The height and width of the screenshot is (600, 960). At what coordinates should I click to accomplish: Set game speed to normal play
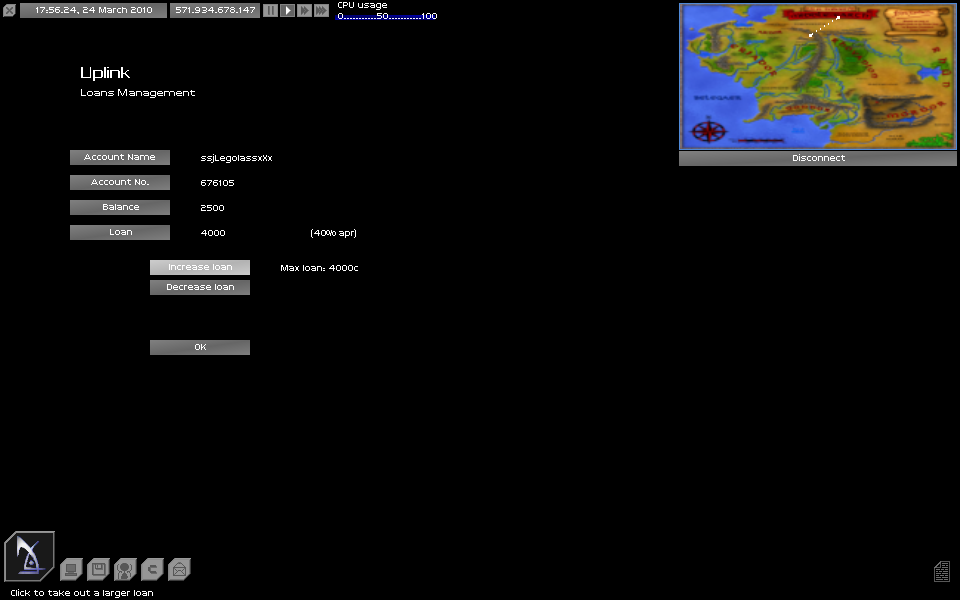[x=287, y=10]
